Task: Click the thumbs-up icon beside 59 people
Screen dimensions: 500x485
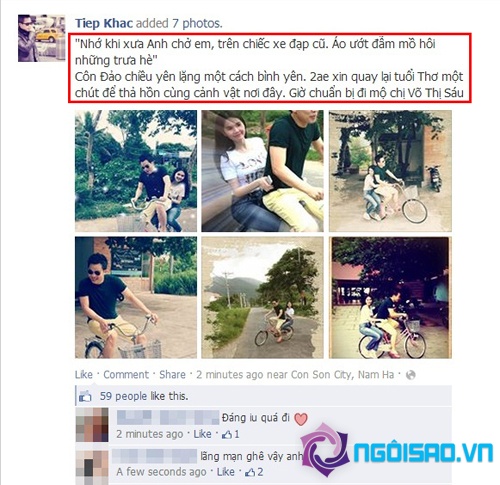Action: click(85, 396)
